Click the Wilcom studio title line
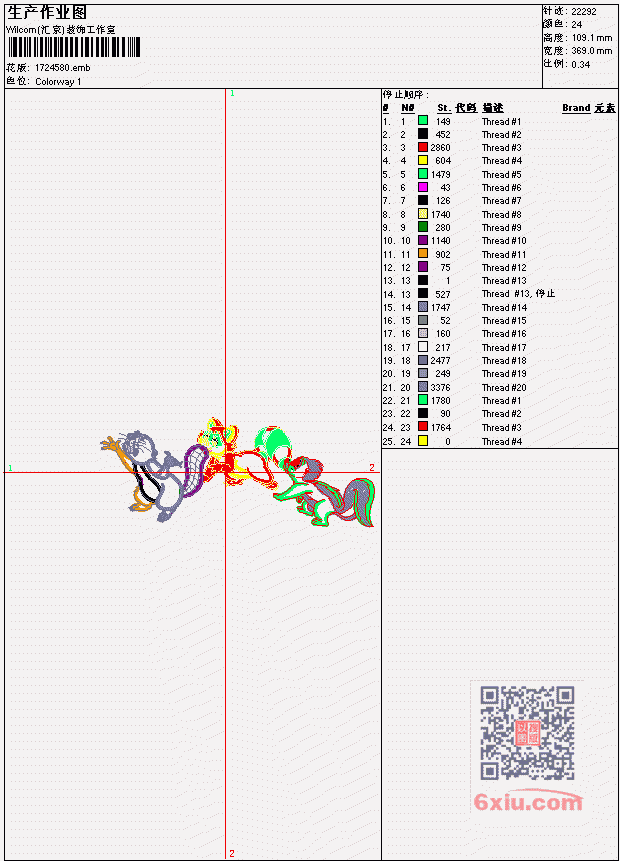Screen dimensions: 620x861 coord(60,30)
